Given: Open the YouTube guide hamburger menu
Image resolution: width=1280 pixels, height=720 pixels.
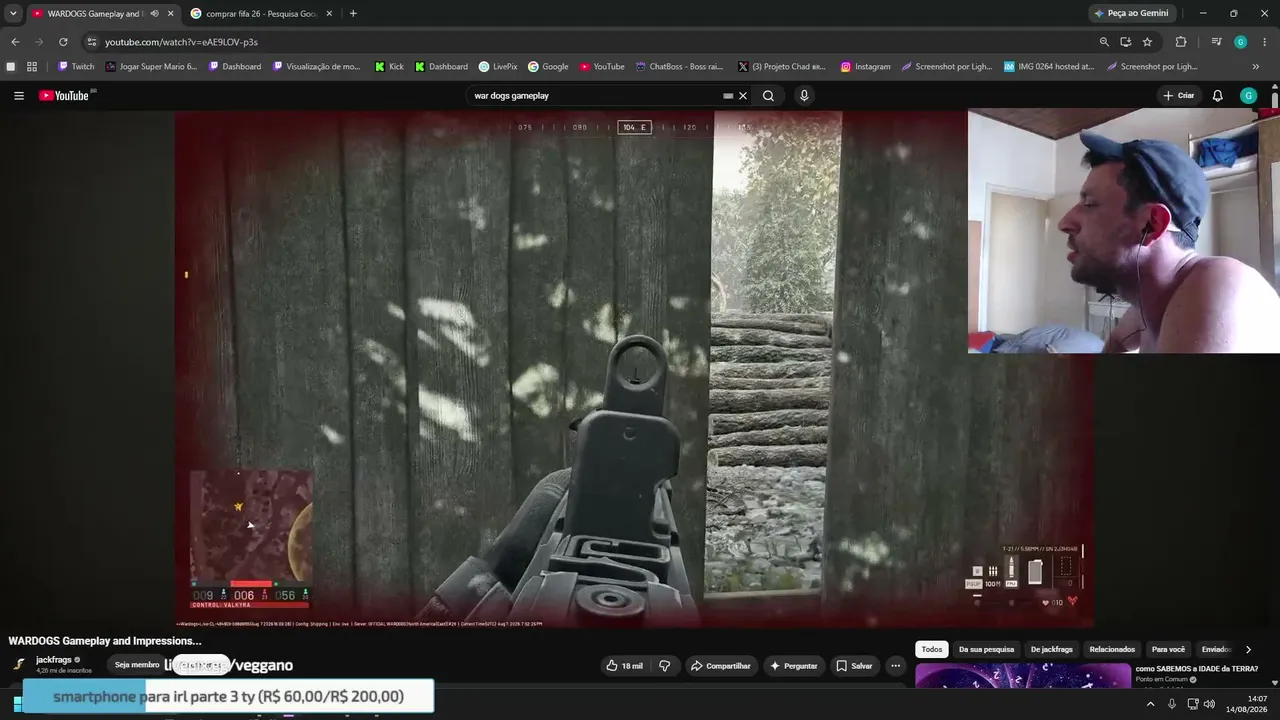Looking at the screenshot, I should click(x=19, y=96).
